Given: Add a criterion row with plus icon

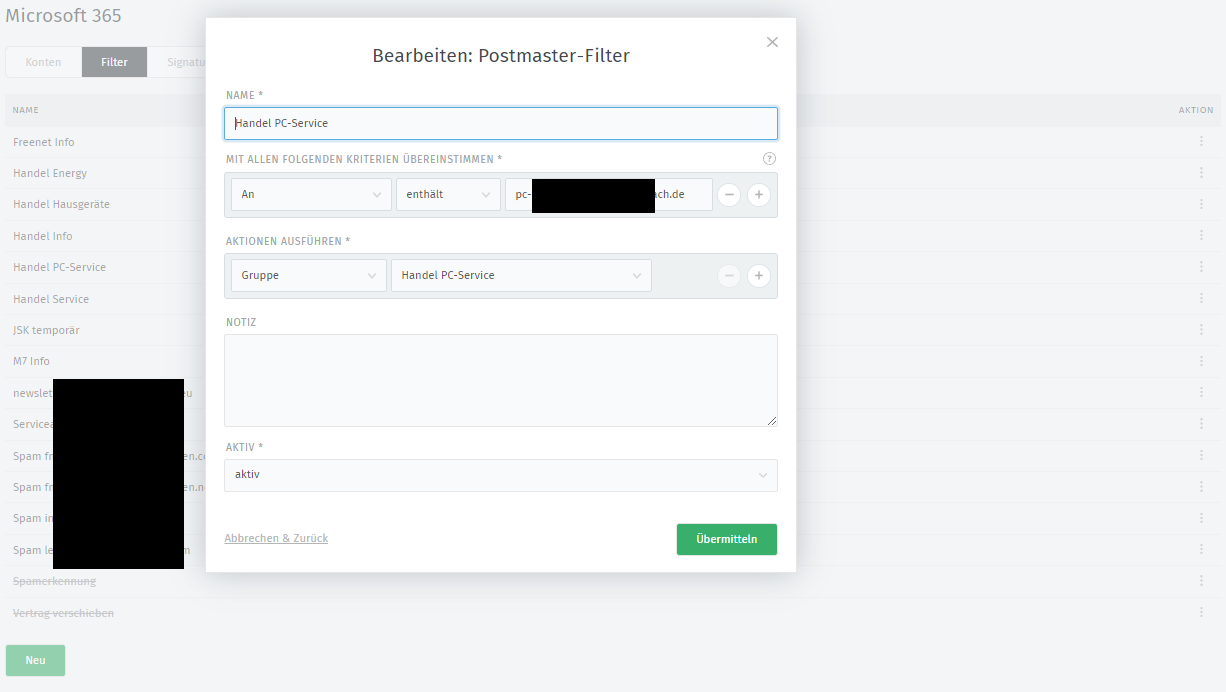Looking at the screenshot, I should coord(759,195).
